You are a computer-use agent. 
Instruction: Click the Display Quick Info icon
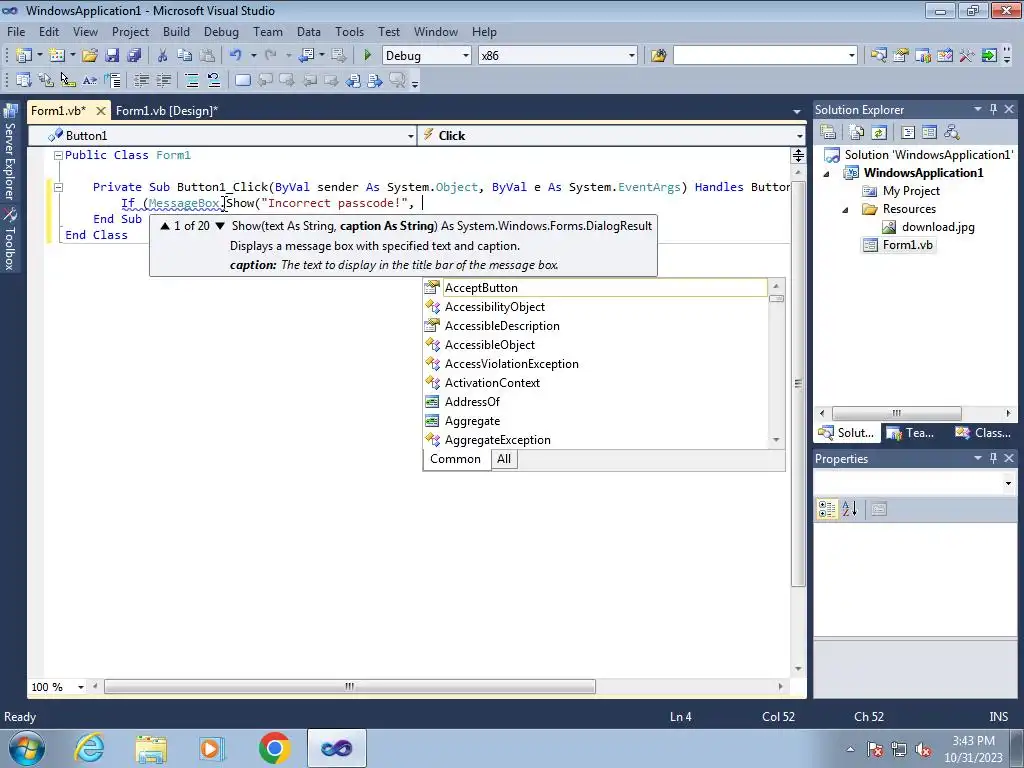click(x=68, y=80)
